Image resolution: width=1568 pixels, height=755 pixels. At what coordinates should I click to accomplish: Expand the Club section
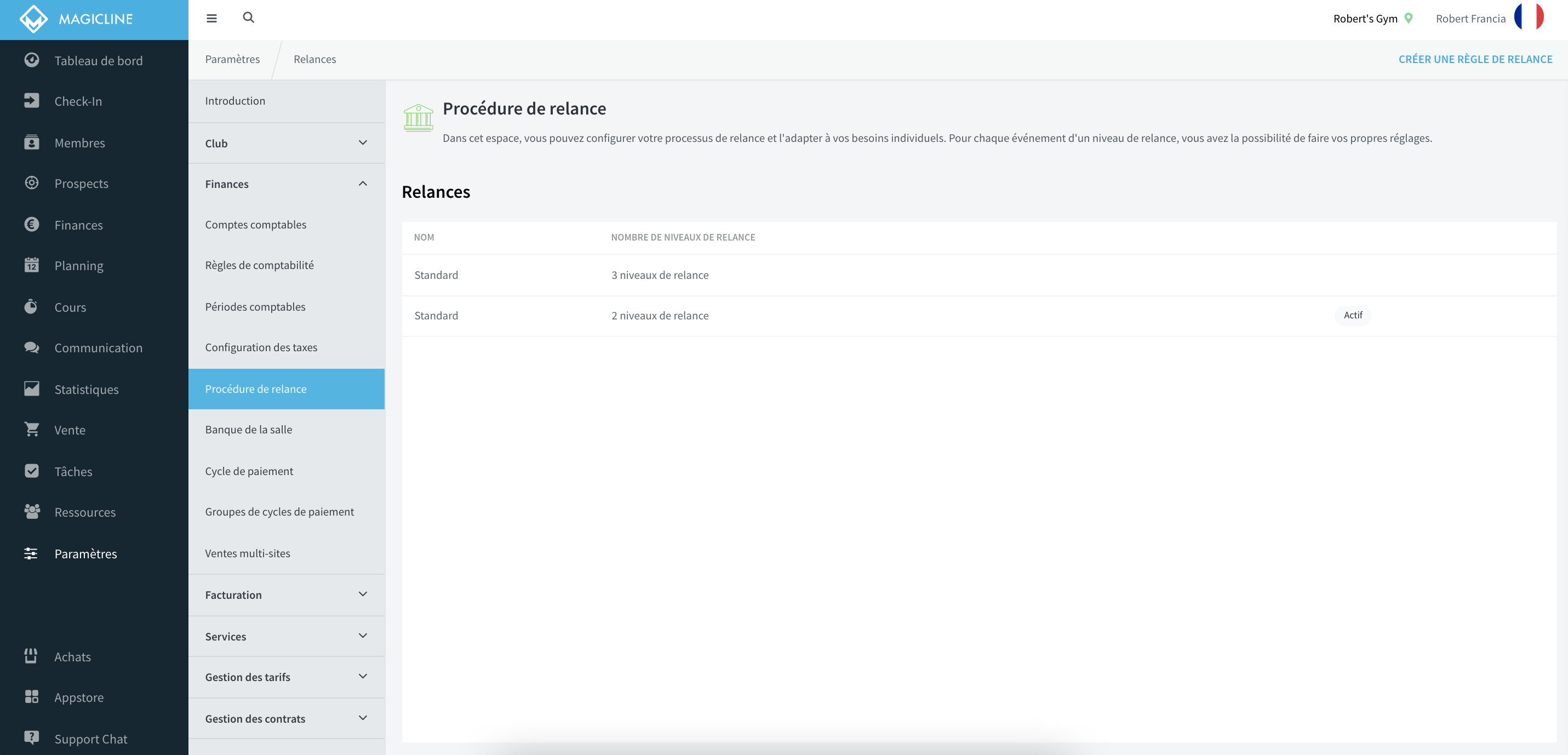[287, 143]
